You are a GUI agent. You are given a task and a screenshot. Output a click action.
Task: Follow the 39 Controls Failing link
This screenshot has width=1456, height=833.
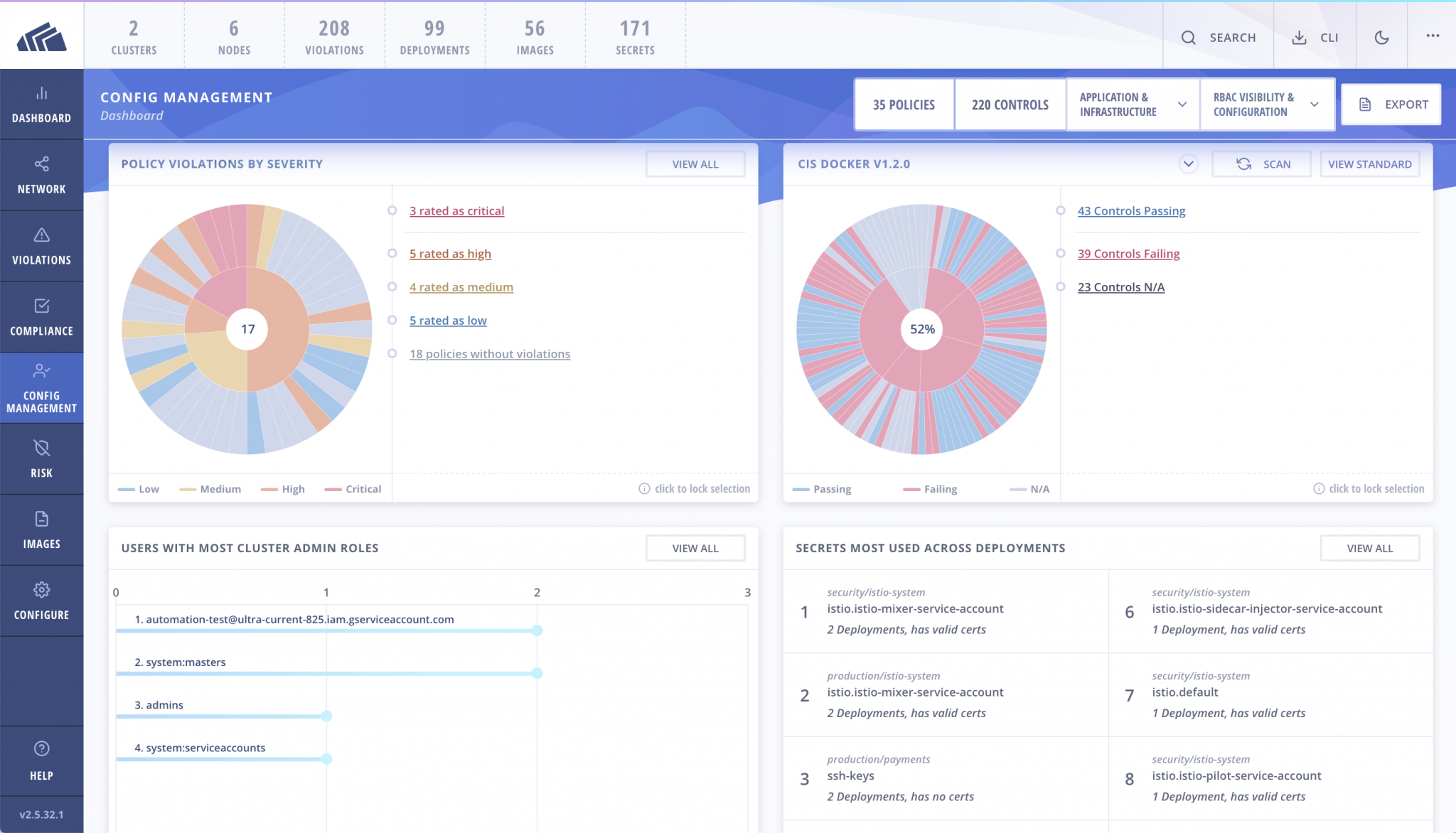pyautogui.click(x=1128, y=253)
